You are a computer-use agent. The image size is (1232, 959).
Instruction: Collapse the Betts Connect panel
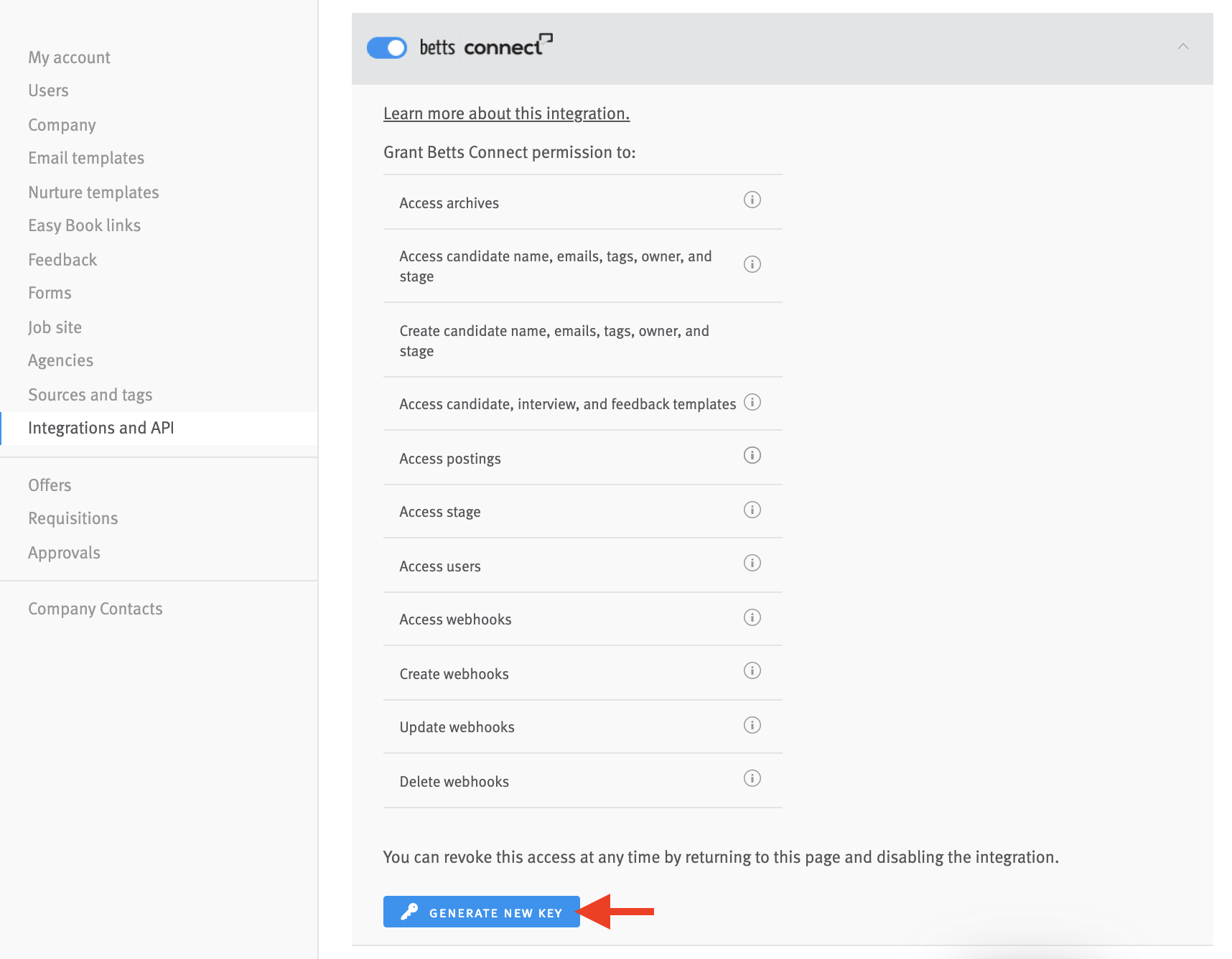coord(1183,47)
